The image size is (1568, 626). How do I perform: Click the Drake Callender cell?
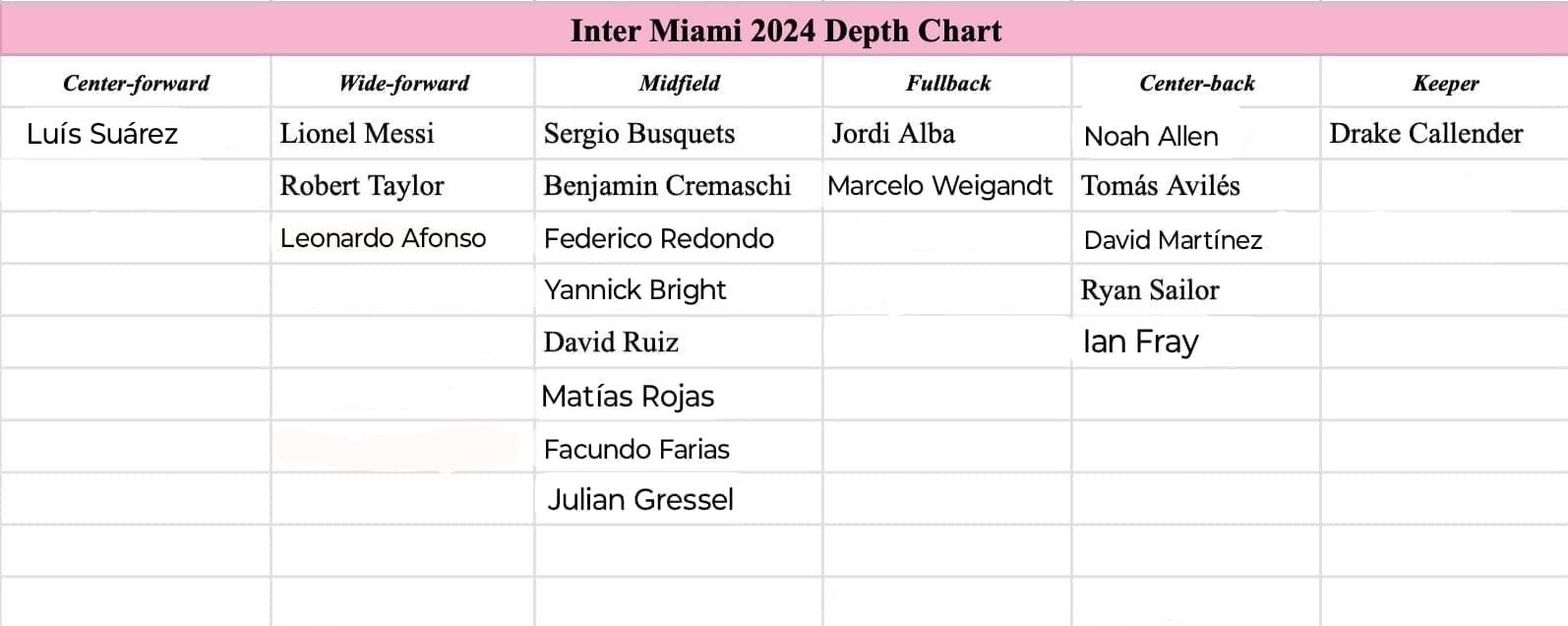coord(1444,134)
